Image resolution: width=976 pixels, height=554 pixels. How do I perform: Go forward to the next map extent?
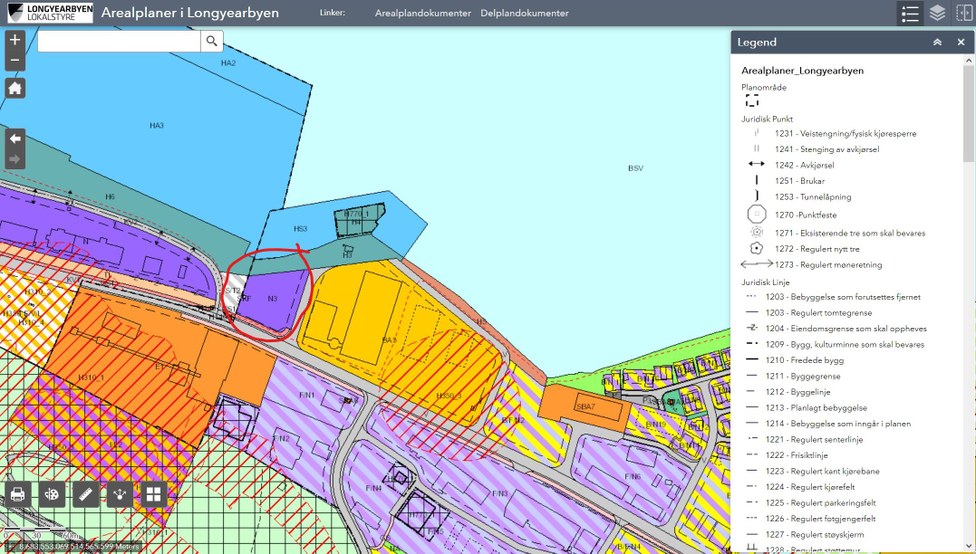pos(15,159)
